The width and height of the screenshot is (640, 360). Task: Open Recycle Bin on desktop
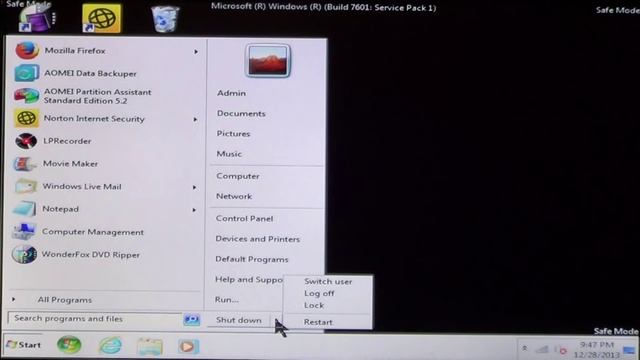click(x=165, y=19)
